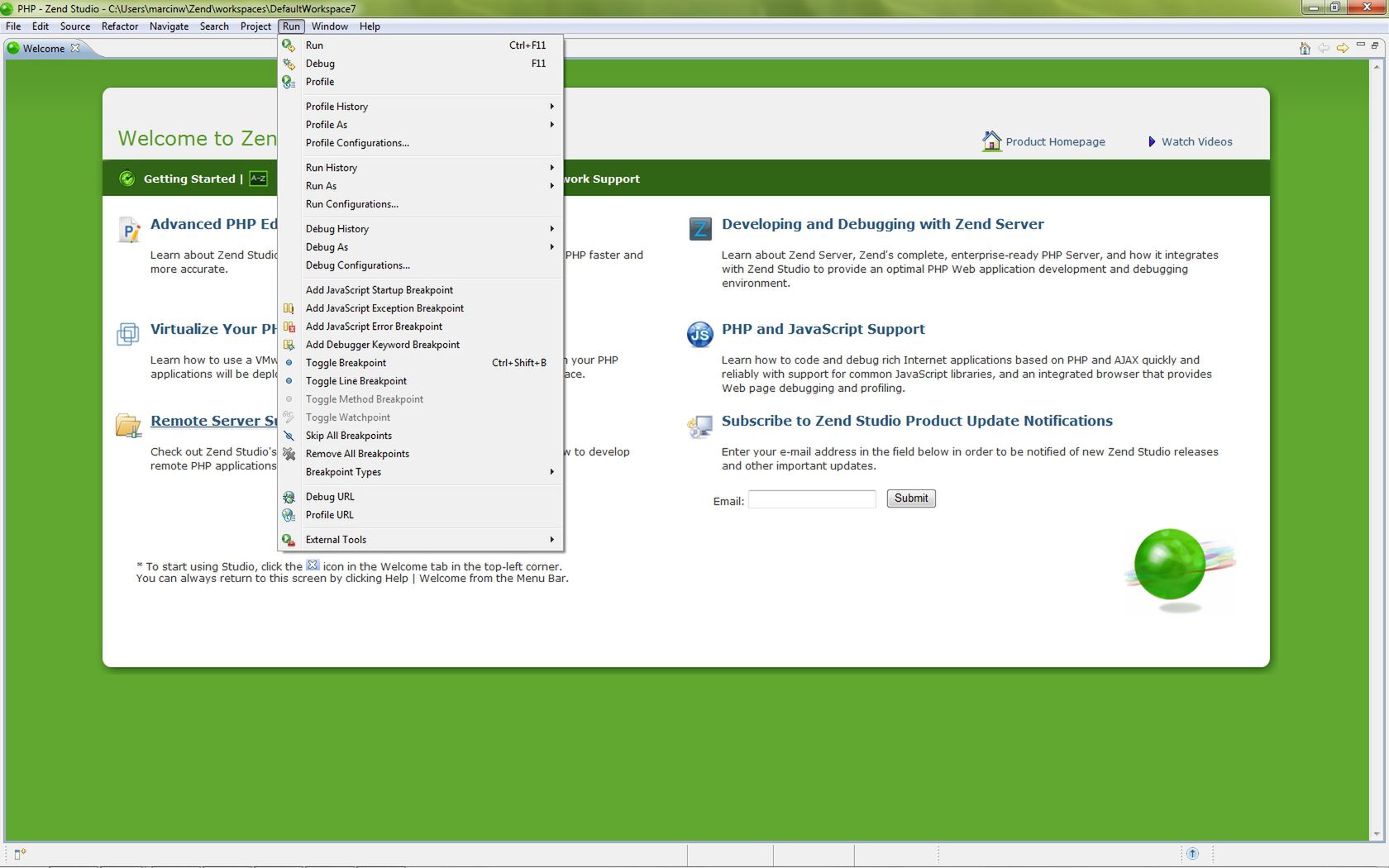Image resolution: width=1389 pixels, height=868 pixels.
Task: Click the Run icon in the Run menu
Action: pyautogui.click(x=289, y=45)
